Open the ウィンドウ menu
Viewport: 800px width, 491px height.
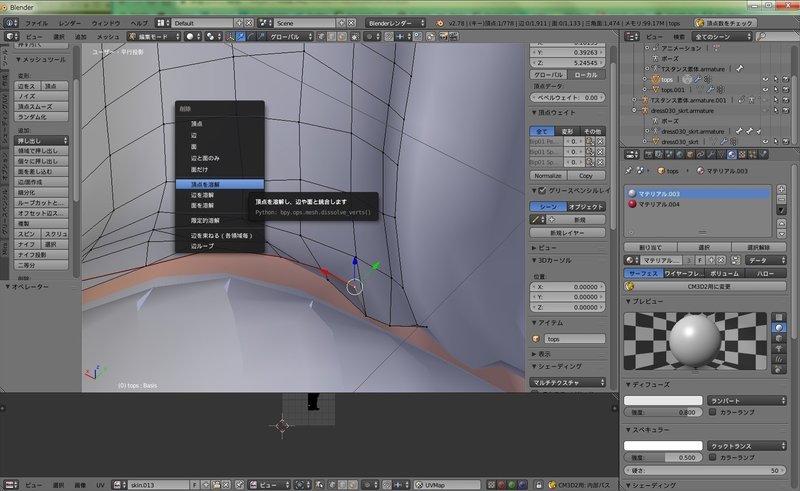click(106, 23)
